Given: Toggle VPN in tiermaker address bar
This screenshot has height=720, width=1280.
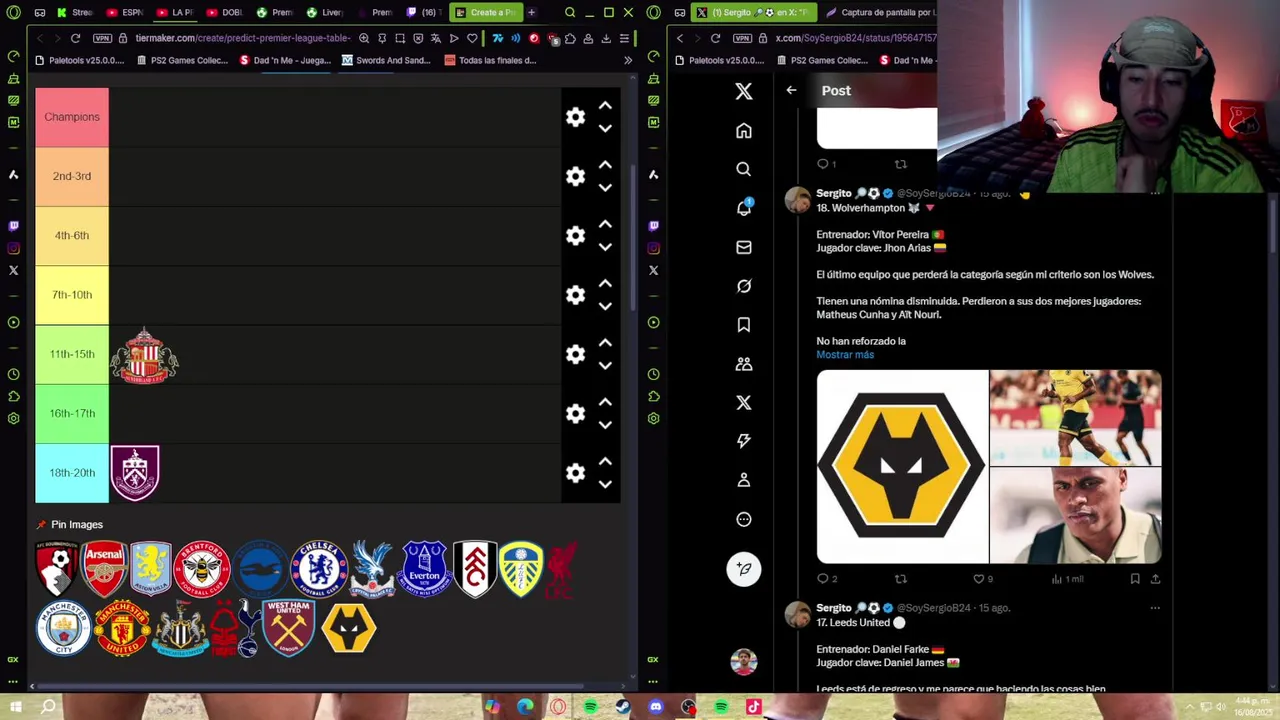Looking at the screenshot, I should [x=102, y=38].
